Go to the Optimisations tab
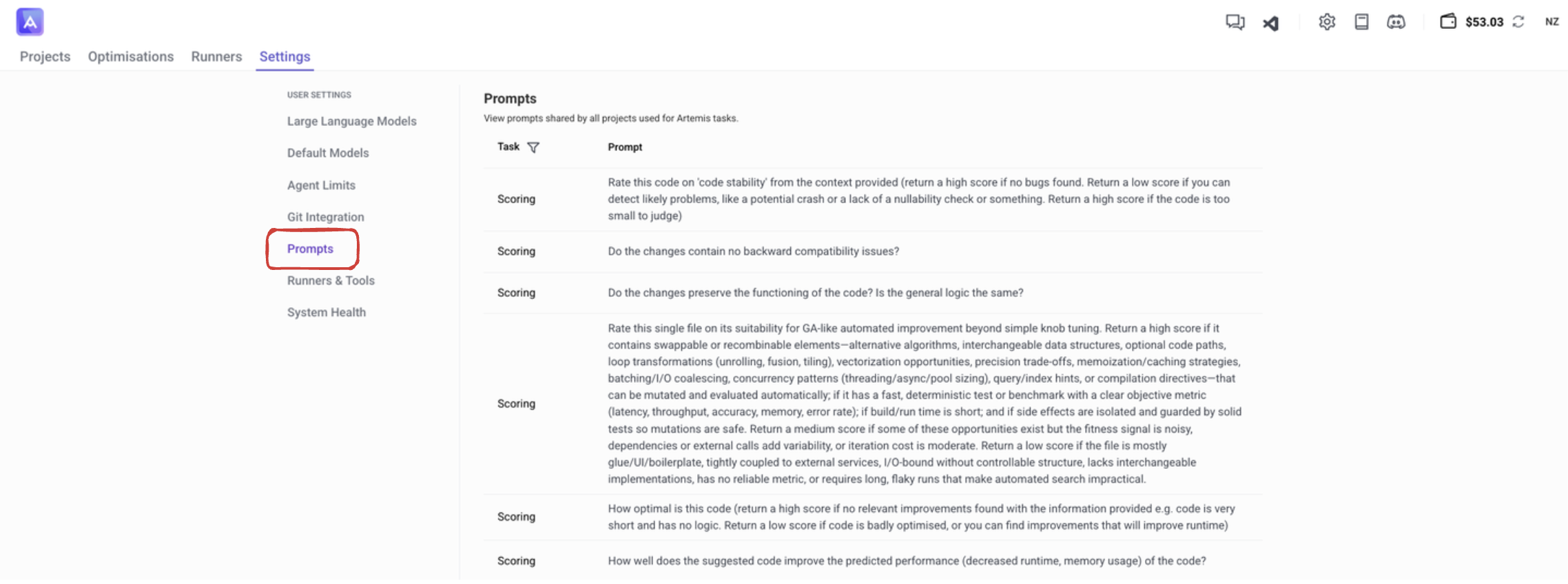This screenshot has width=1568, height=584. 130,56
